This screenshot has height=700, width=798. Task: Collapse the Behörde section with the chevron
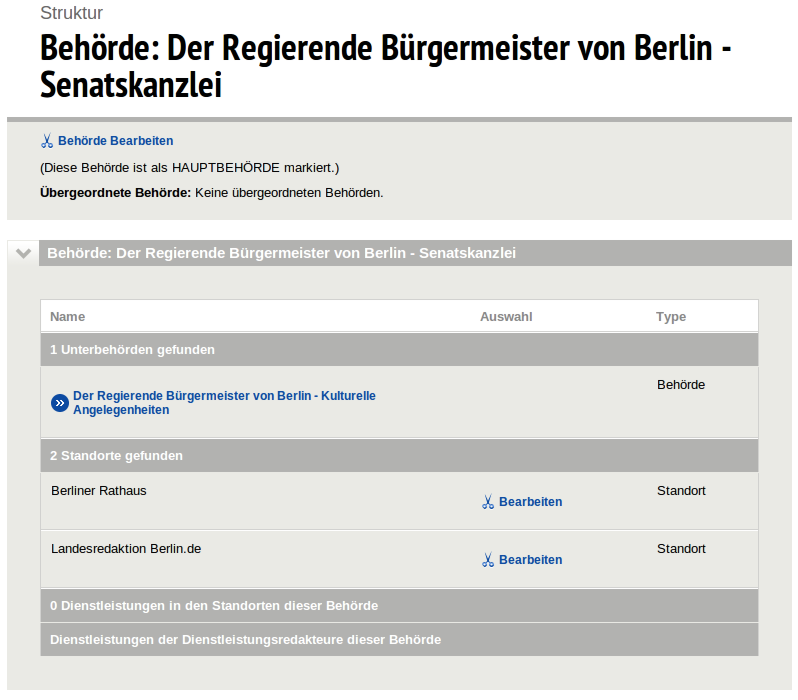[x=23, y=253]
